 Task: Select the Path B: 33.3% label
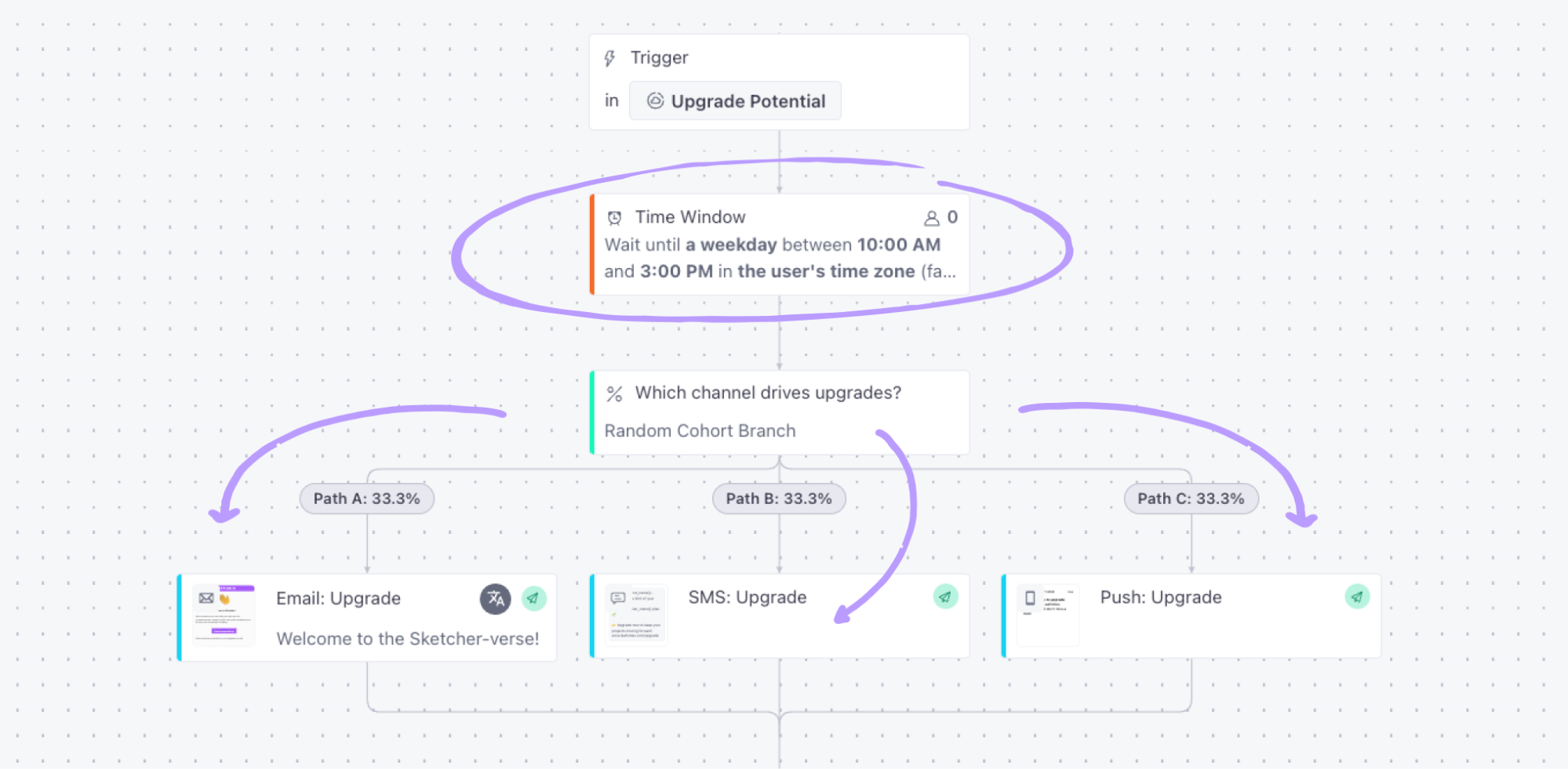[x=779, y=499]
